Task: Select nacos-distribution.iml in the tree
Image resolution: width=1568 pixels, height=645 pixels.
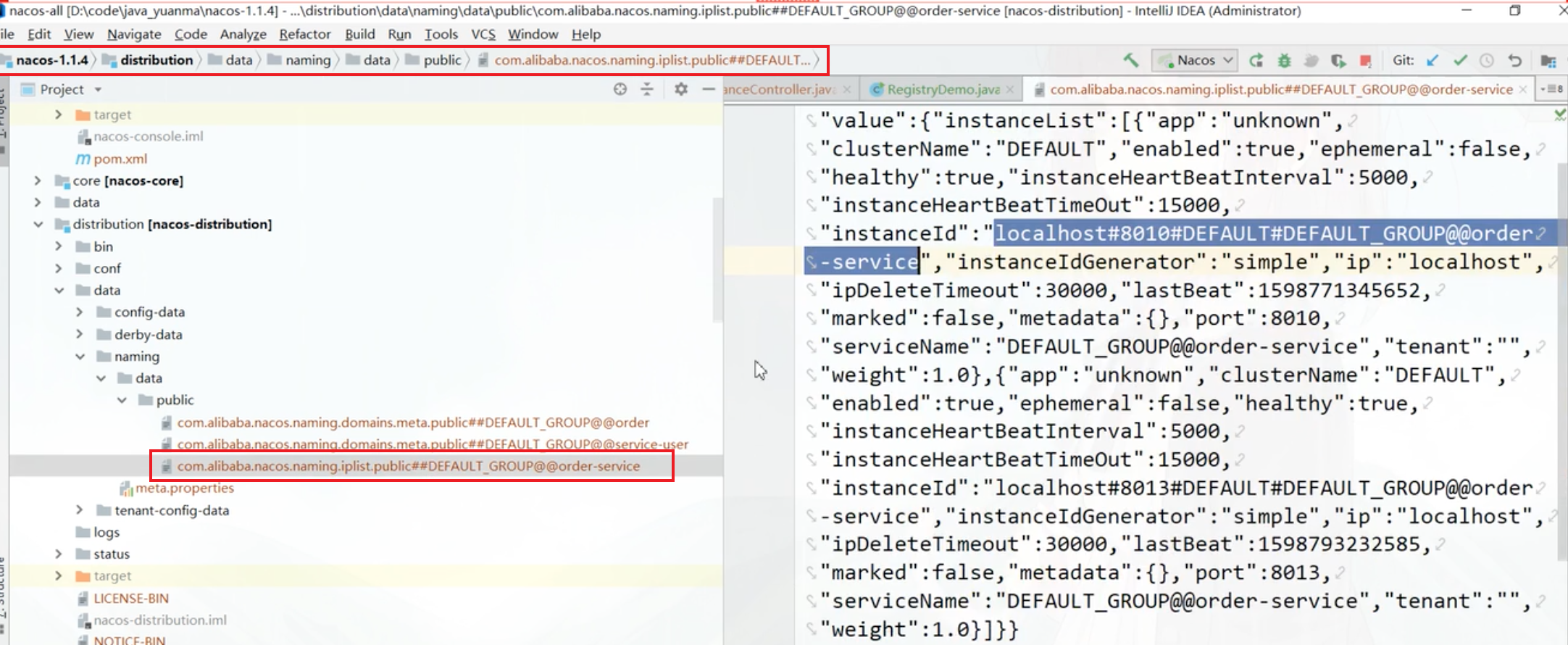Action: point(160,620)
